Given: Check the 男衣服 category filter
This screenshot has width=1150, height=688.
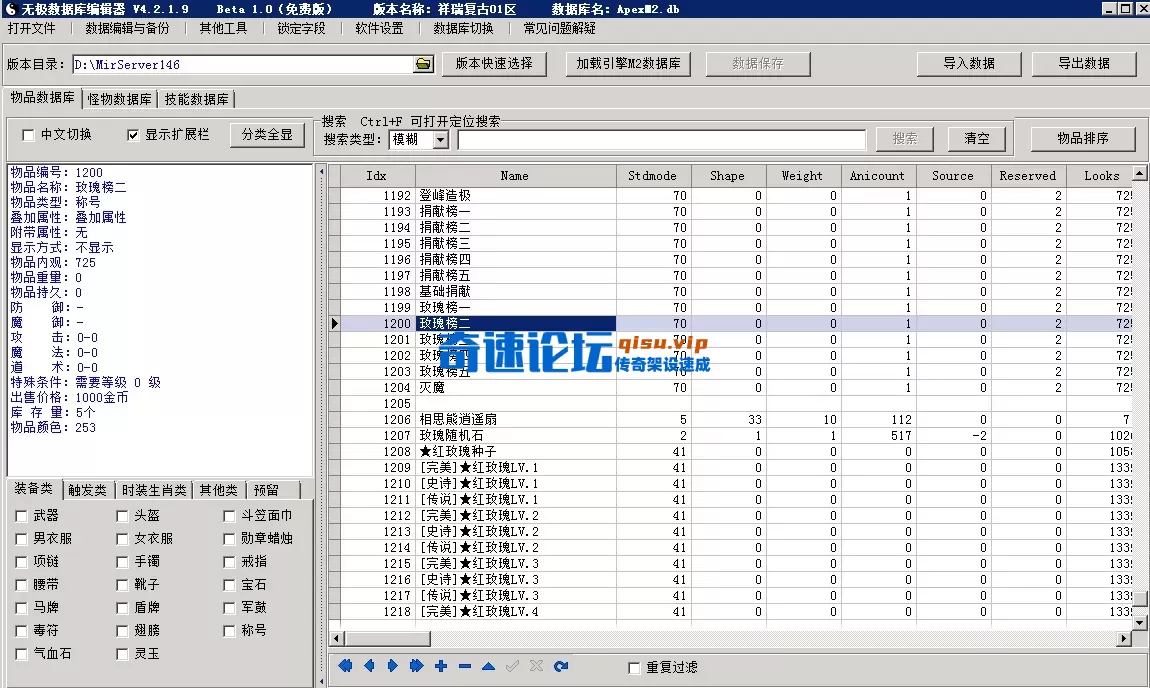Looking at the screenshot, I should (21, 539).
